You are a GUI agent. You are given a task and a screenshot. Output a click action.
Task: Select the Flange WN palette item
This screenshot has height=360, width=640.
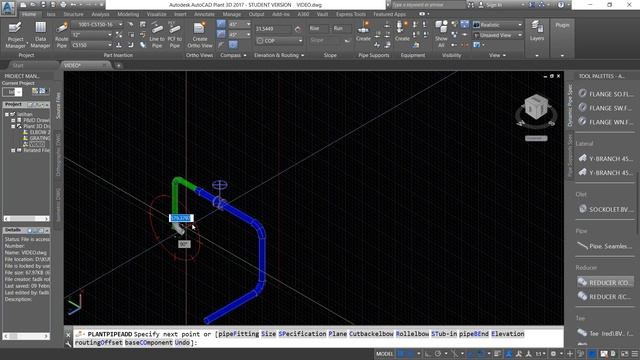606,122
